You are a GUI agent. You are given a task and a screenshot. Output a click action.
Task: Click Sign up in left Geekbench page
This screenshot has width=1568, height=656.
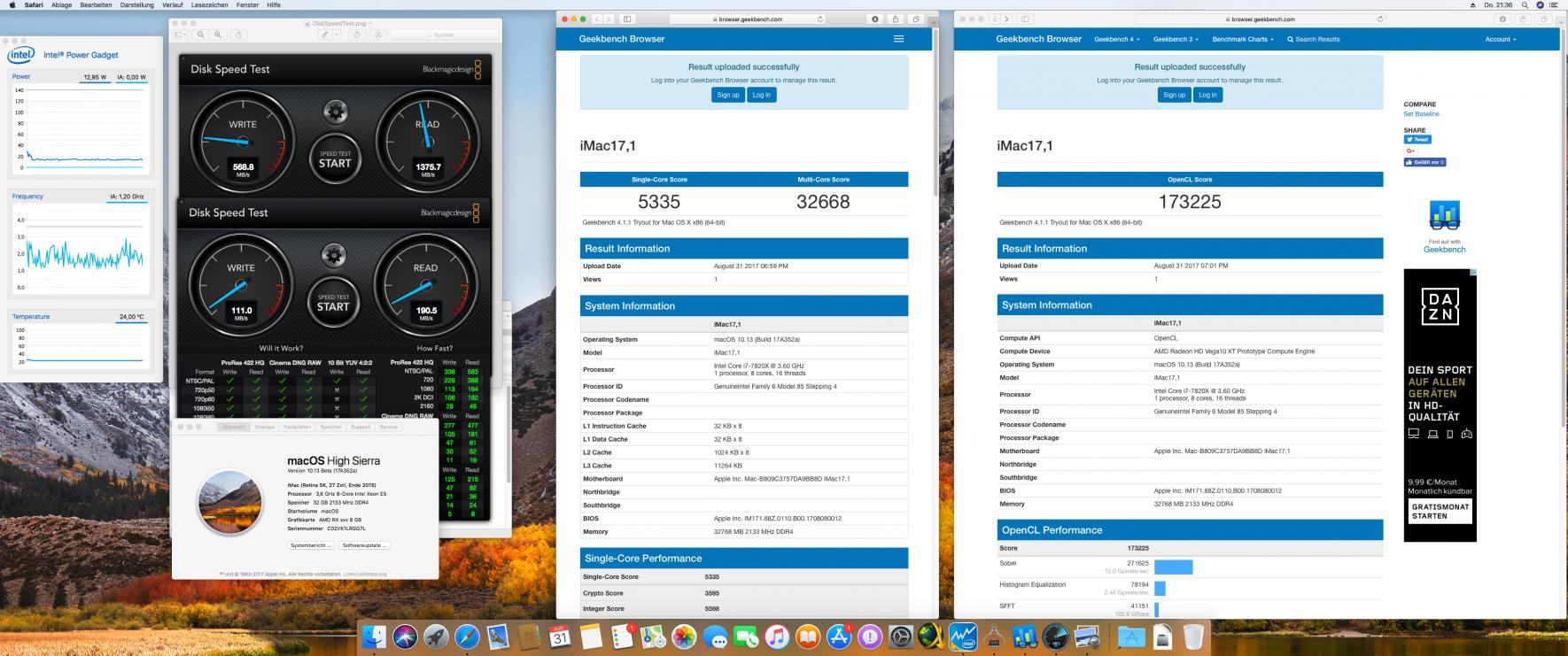tap(728, 95)
